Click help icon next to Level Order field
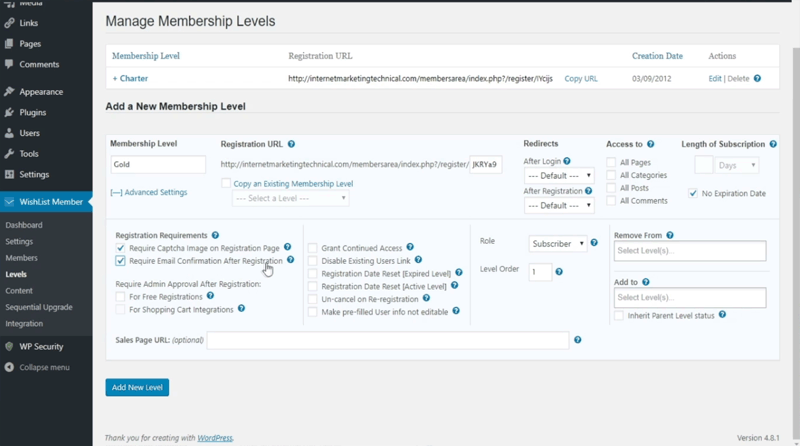800x446 pixels. [x=558, y=271]
